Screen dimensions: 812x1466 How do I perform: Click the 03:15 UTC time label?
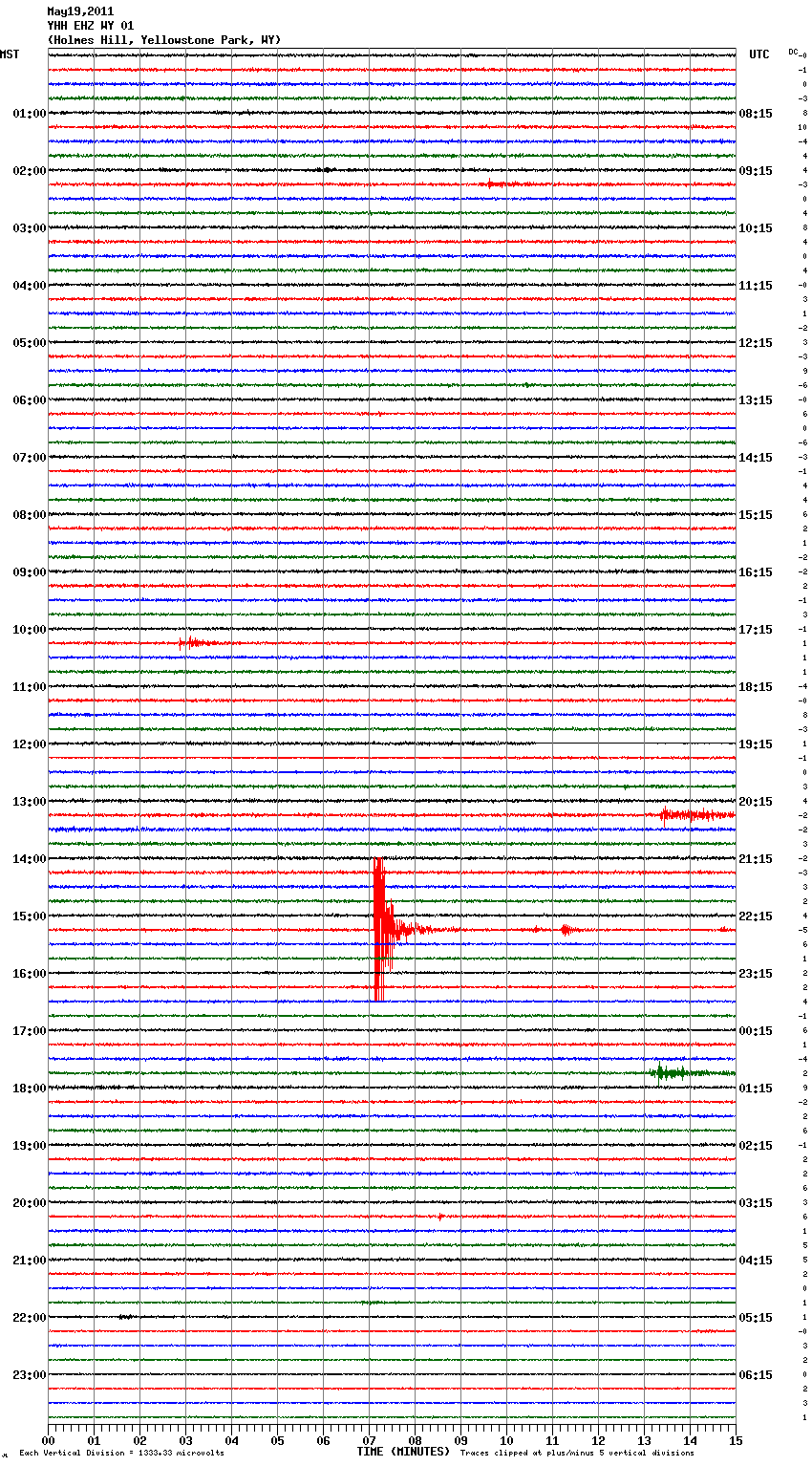coord(756,1203)
